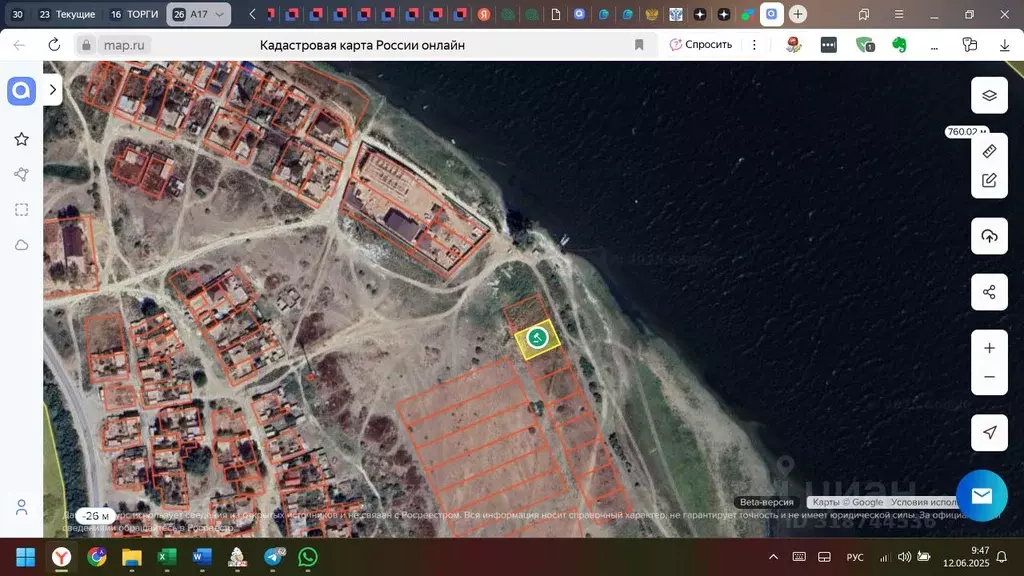Switch to the Yandex red Я tab

[484, 14]
